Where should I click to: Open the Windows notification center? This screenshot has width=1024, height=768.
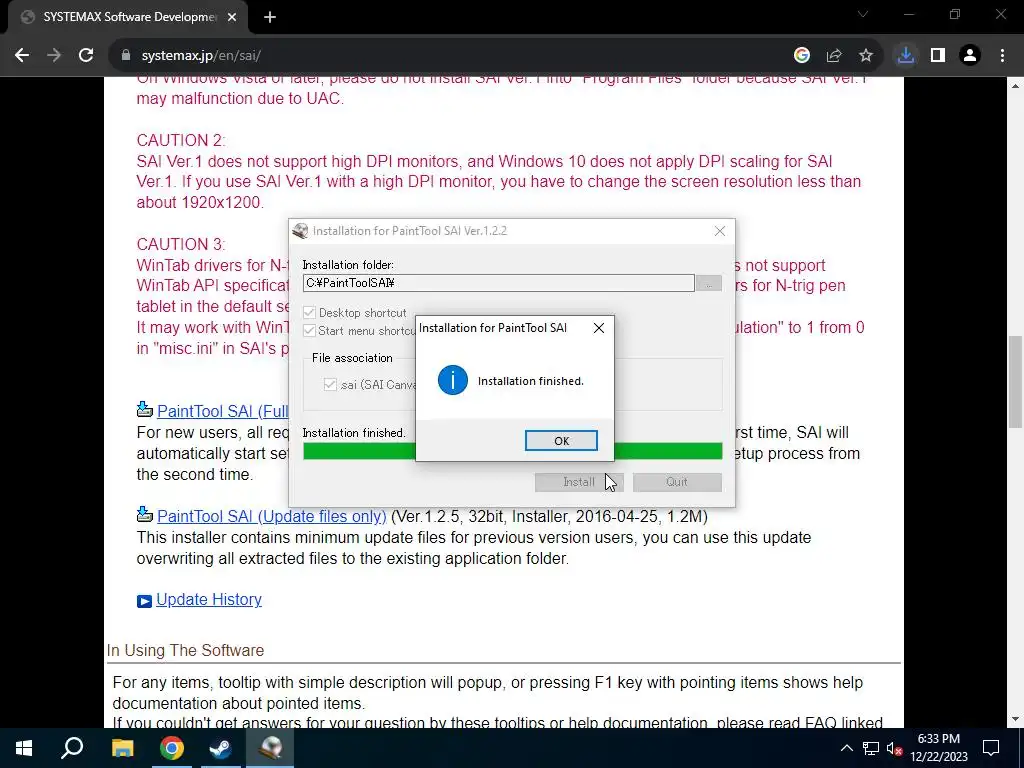pyautogui.click(x=991, y=748)
